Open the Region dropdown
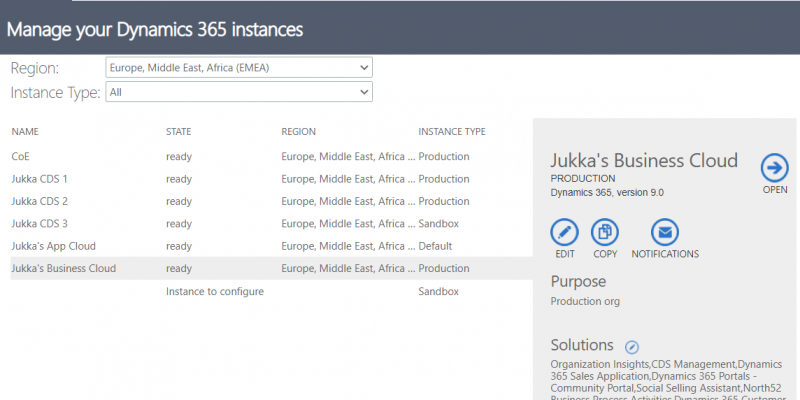 [239, 67]
